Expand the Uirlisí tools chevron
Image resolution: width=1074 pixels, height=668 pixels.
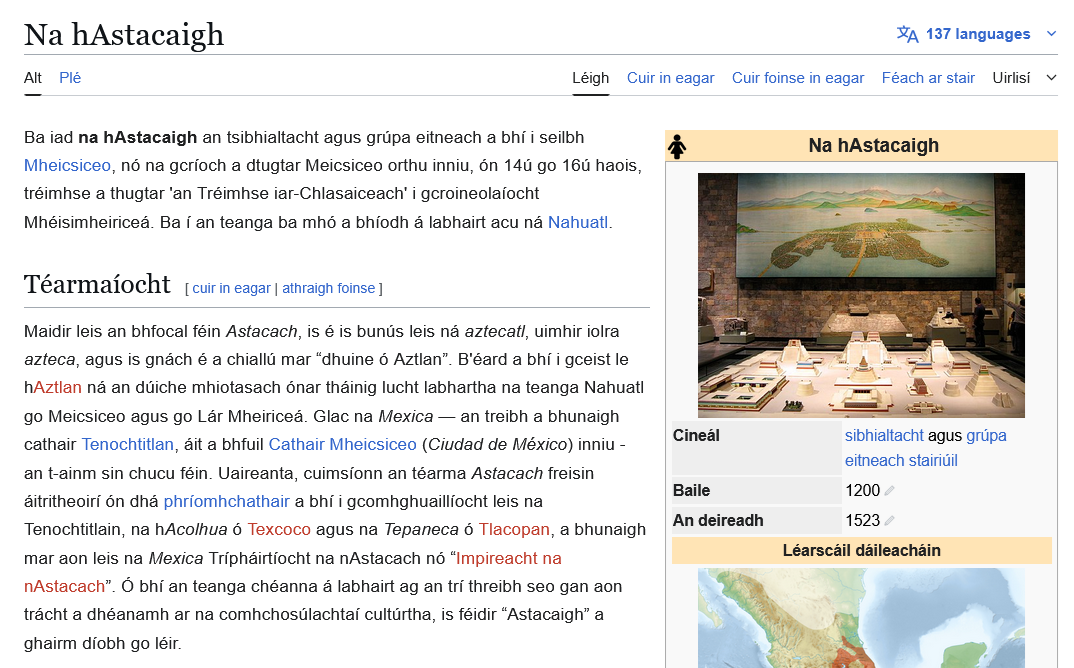[1051, 77]
